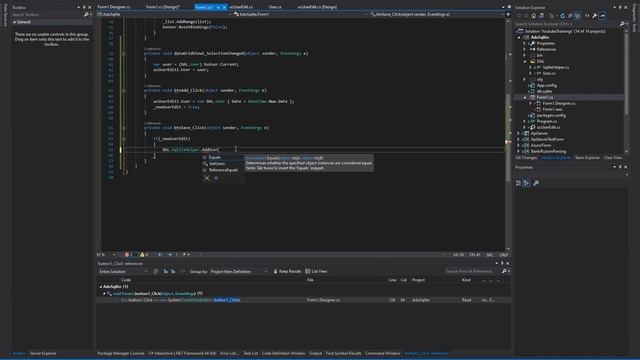Click the warnings triangle icon in editor strip
This screenshot has width=640, height=360.
click(142, 254)
